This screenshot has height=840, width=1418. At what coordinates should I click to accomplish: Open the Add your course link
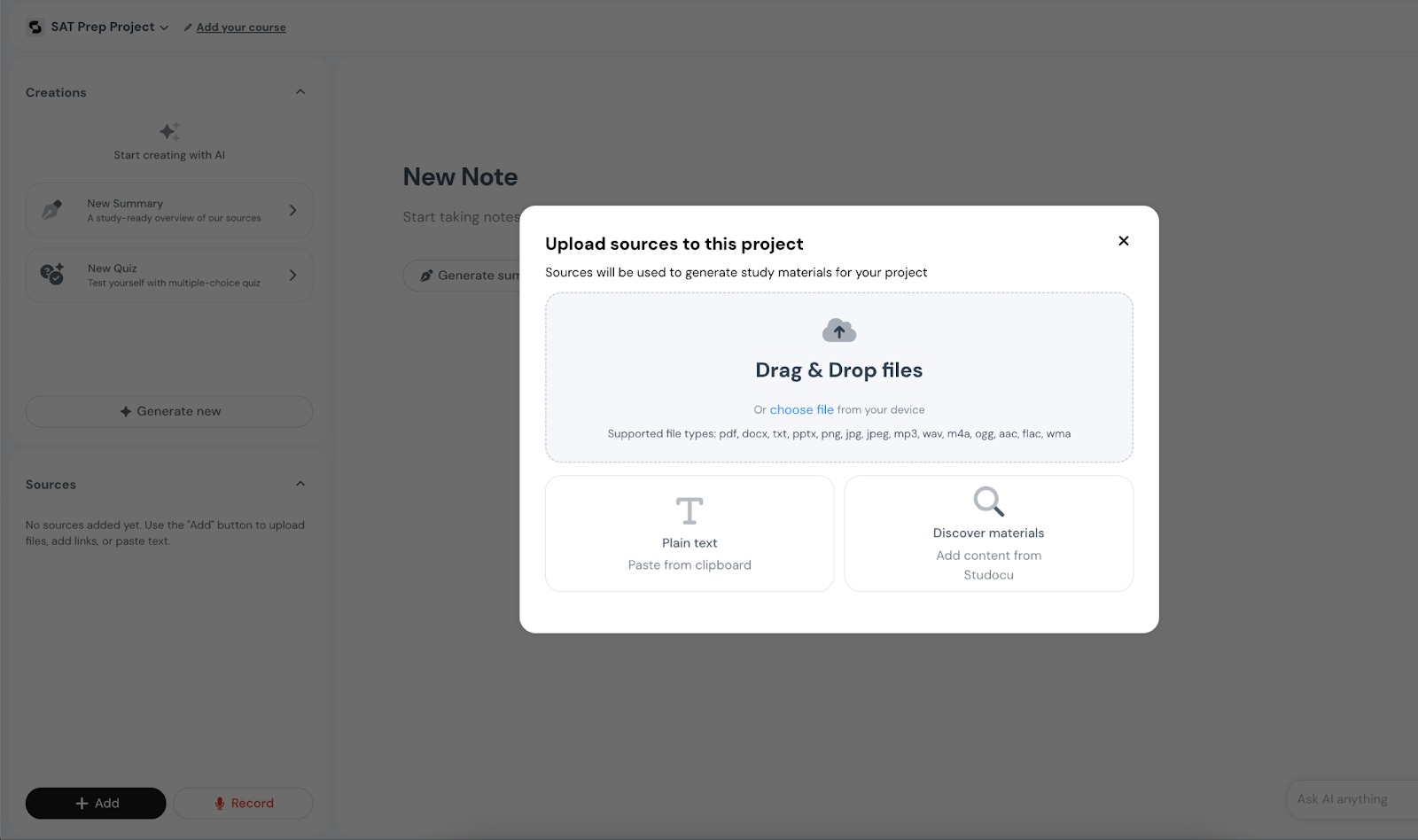[x=241, y=27]
